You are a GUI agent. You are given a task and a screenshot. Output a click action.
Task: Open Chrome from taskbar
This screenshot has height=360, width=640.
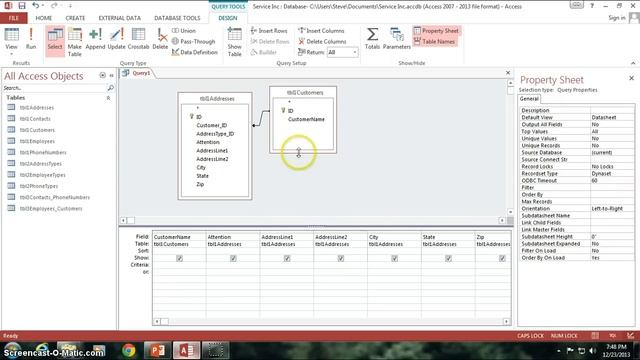(x=129, y=351)
